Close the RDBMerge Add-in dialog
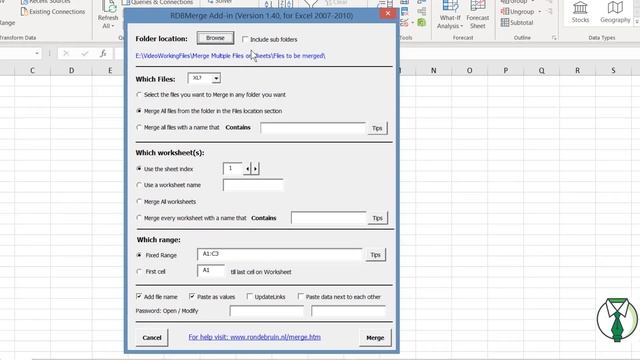640x360 pixels. (x=388, y=13)
